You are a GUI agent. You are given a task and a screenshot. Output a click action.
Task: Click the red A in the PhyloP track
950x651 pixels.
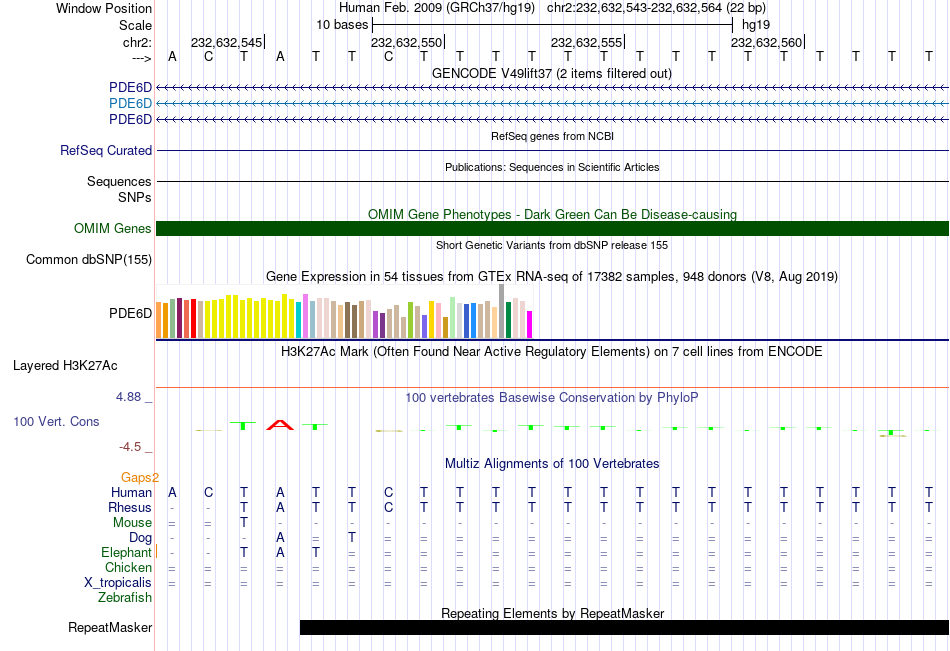click(280, 425)
